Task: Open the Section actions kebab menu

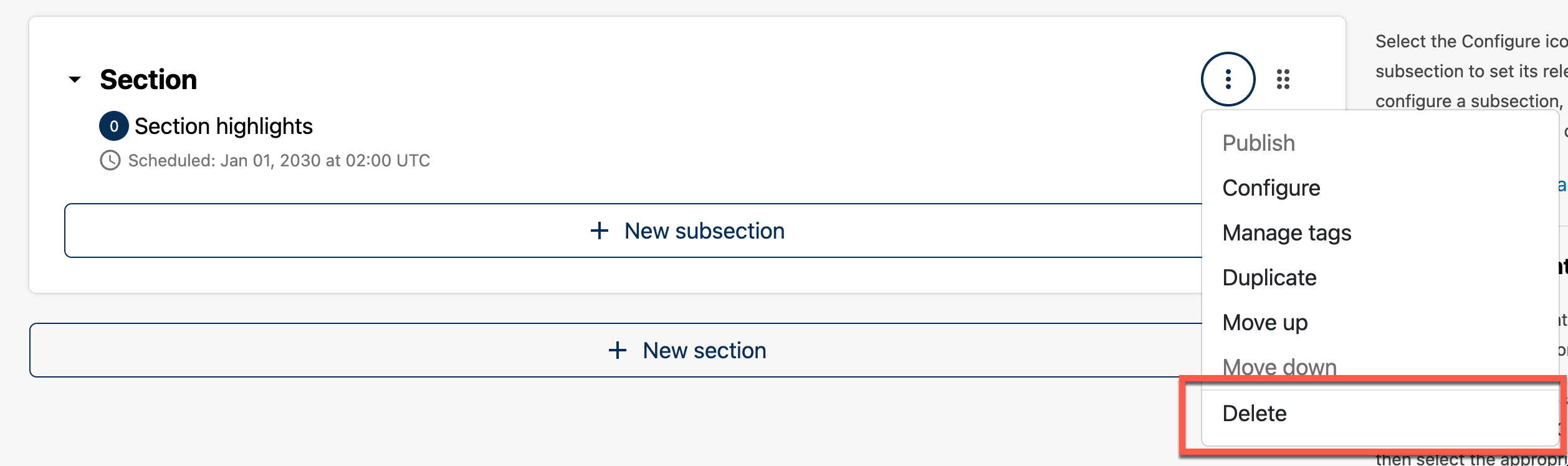Action: [1228, 79]
